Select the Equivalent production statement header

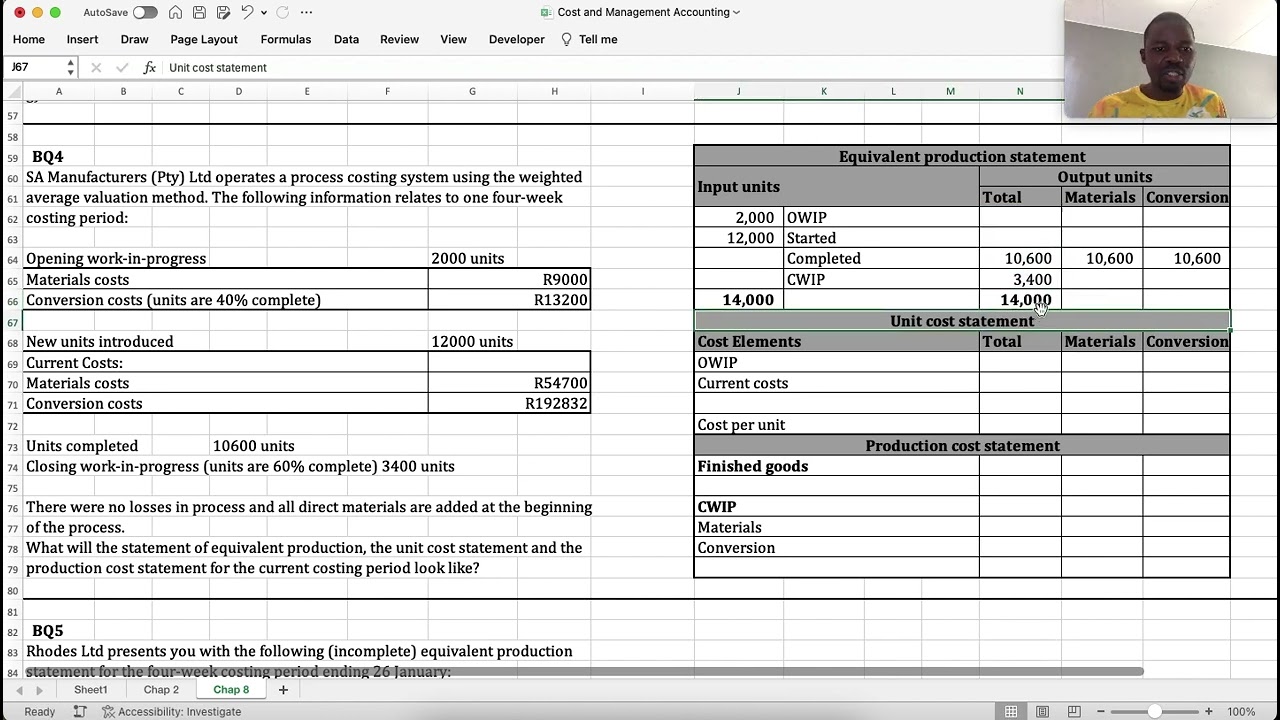pyautogui.click(x=962, y=156)
